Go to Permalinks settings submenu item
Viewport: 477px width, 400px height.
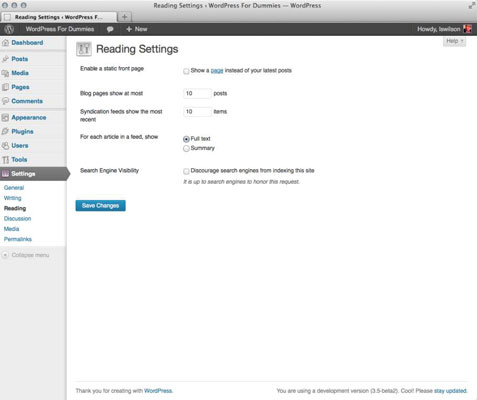tap(18, 239)
